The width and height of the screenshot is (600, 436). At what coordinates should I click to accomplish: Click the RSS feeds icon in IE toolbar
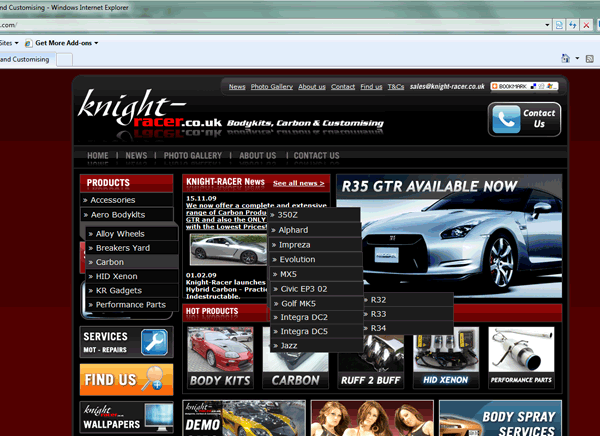[590, 59]
